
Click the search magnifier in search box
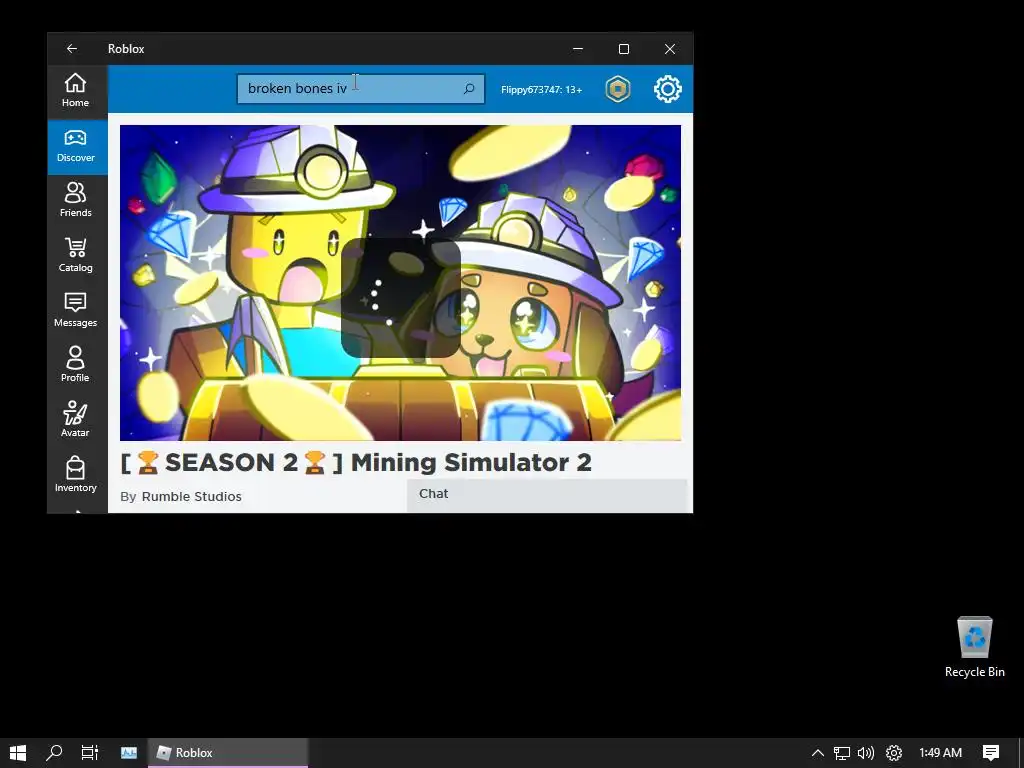[469, 89]
